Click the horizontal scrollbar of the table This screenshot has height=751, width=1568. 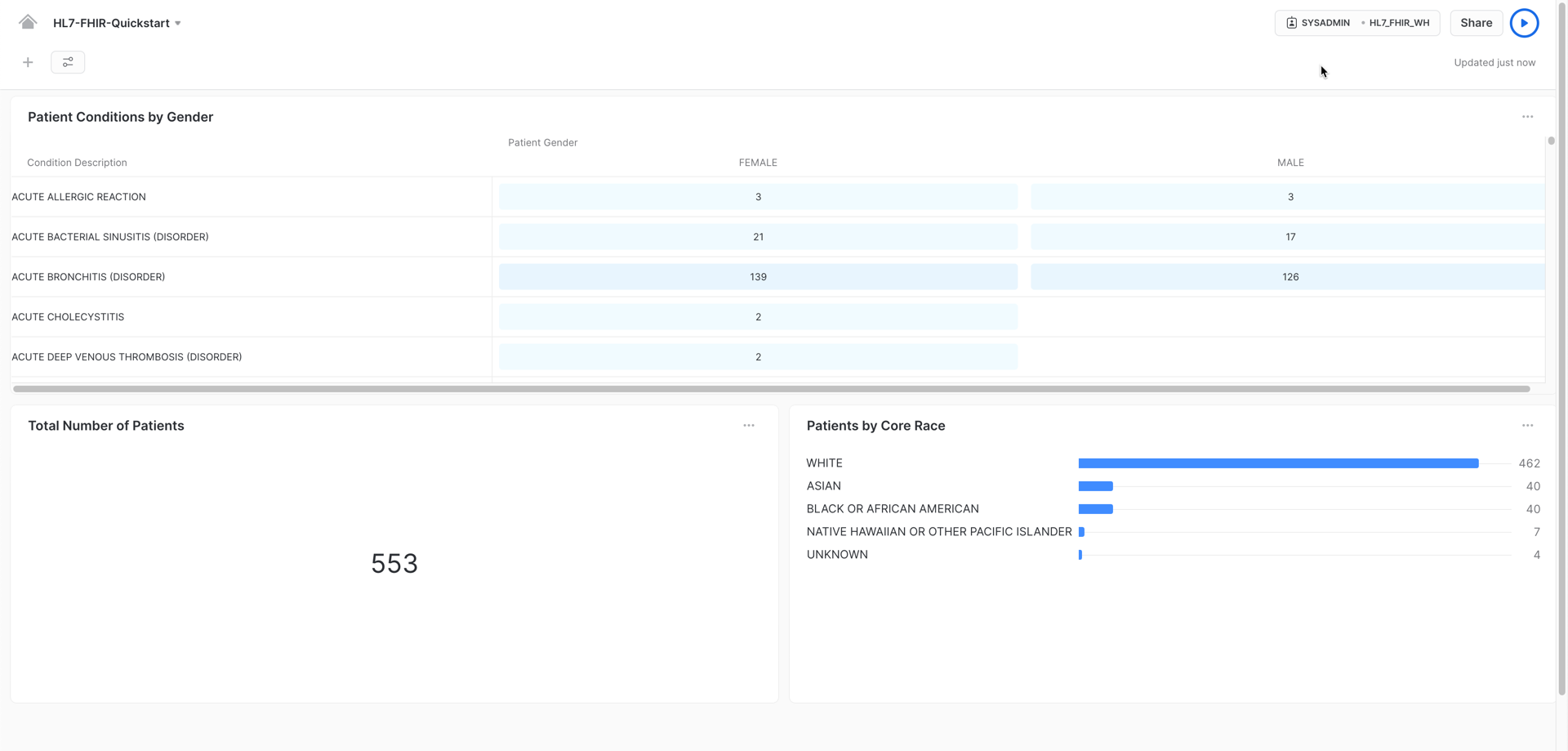(x=771, y=389)
